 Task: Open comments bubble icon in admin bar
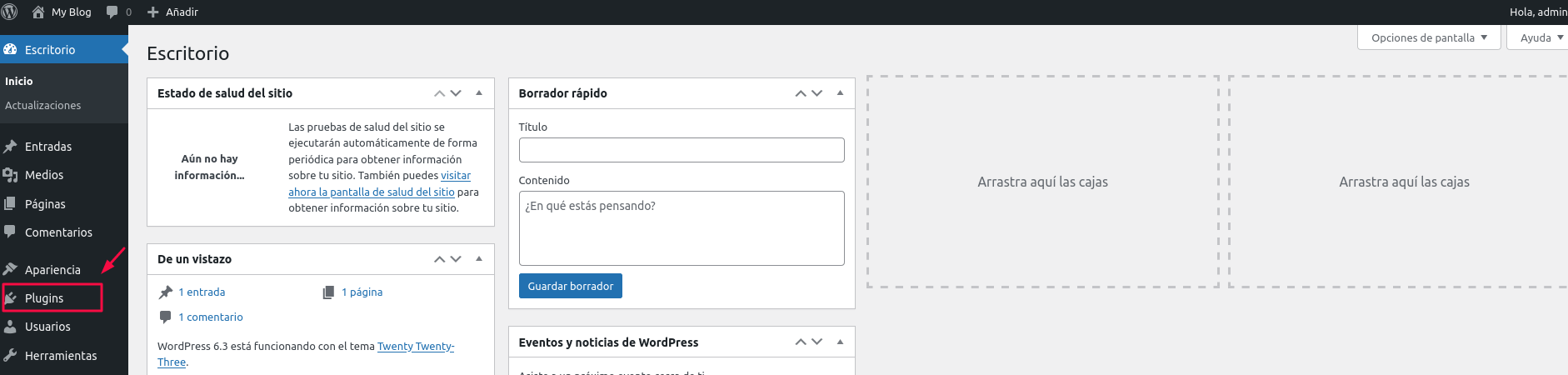pyautogui.click(x=112, y=12)
